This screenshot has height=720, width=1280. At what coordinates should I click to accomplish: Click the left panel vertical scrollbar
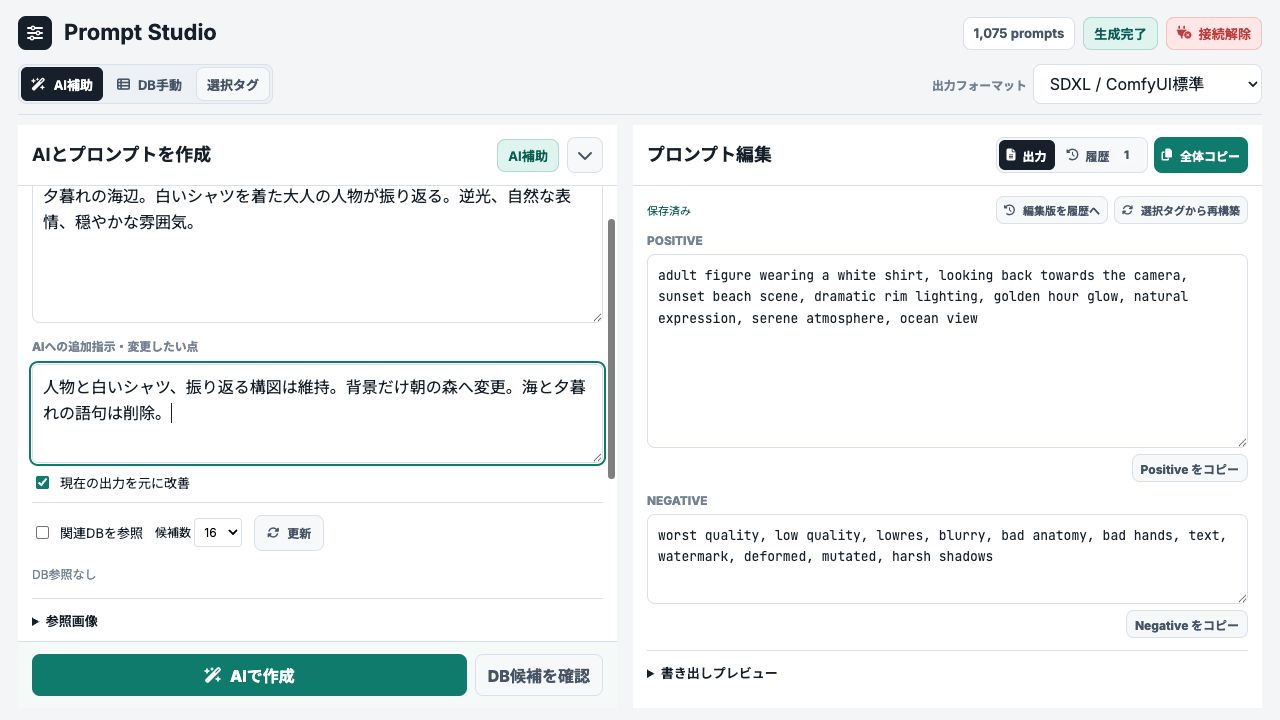[x=612, y=348]
